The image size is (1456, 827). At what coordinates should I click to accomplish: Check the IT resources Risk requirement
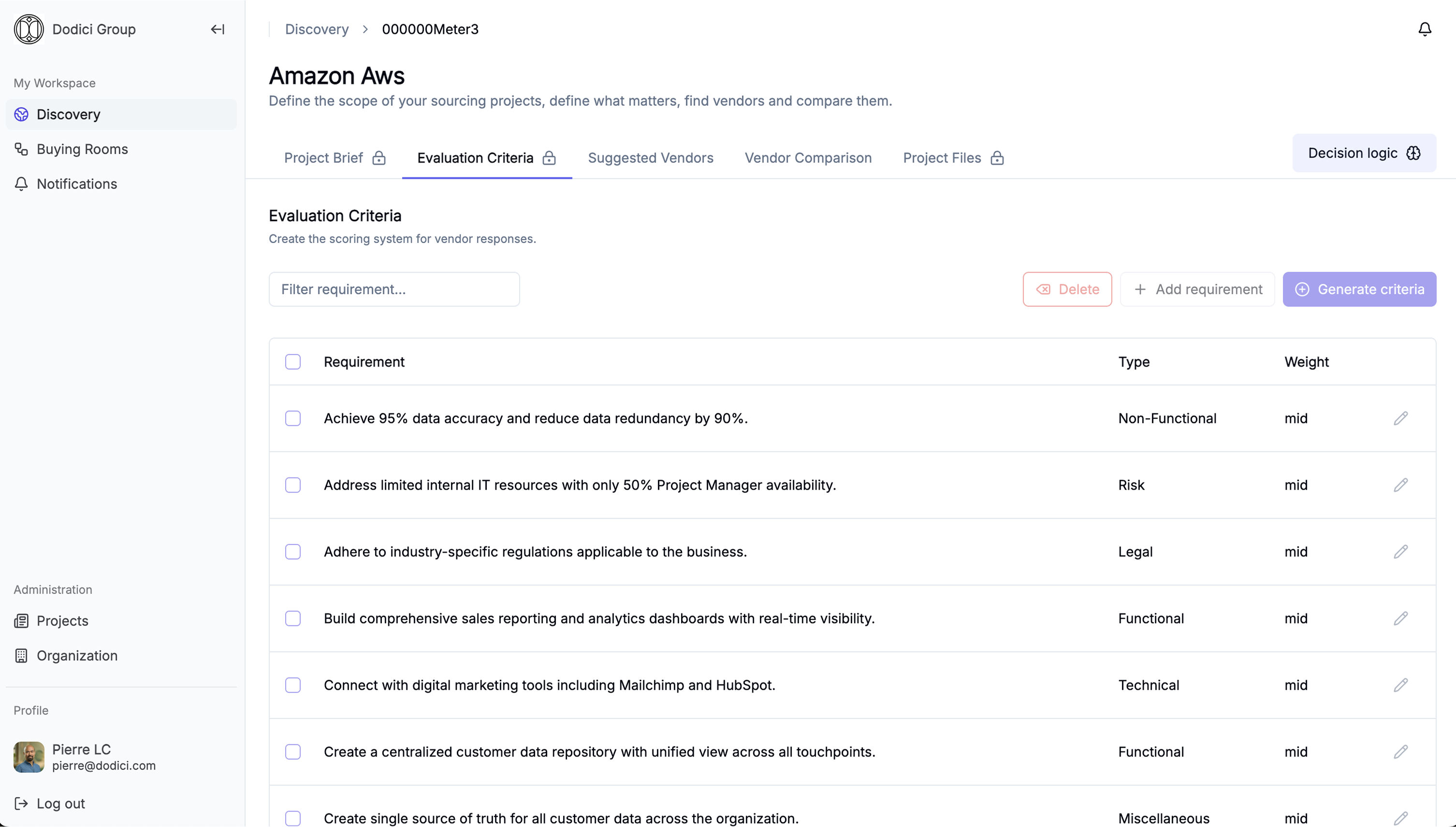292,485
